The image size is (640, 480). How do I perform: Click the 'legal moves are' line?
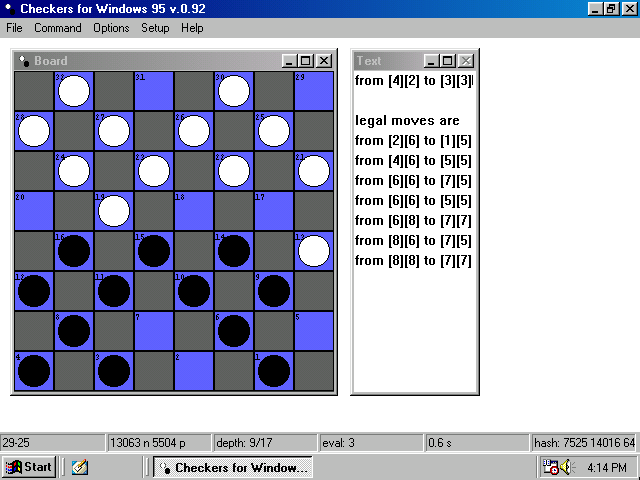coord(407,121)
